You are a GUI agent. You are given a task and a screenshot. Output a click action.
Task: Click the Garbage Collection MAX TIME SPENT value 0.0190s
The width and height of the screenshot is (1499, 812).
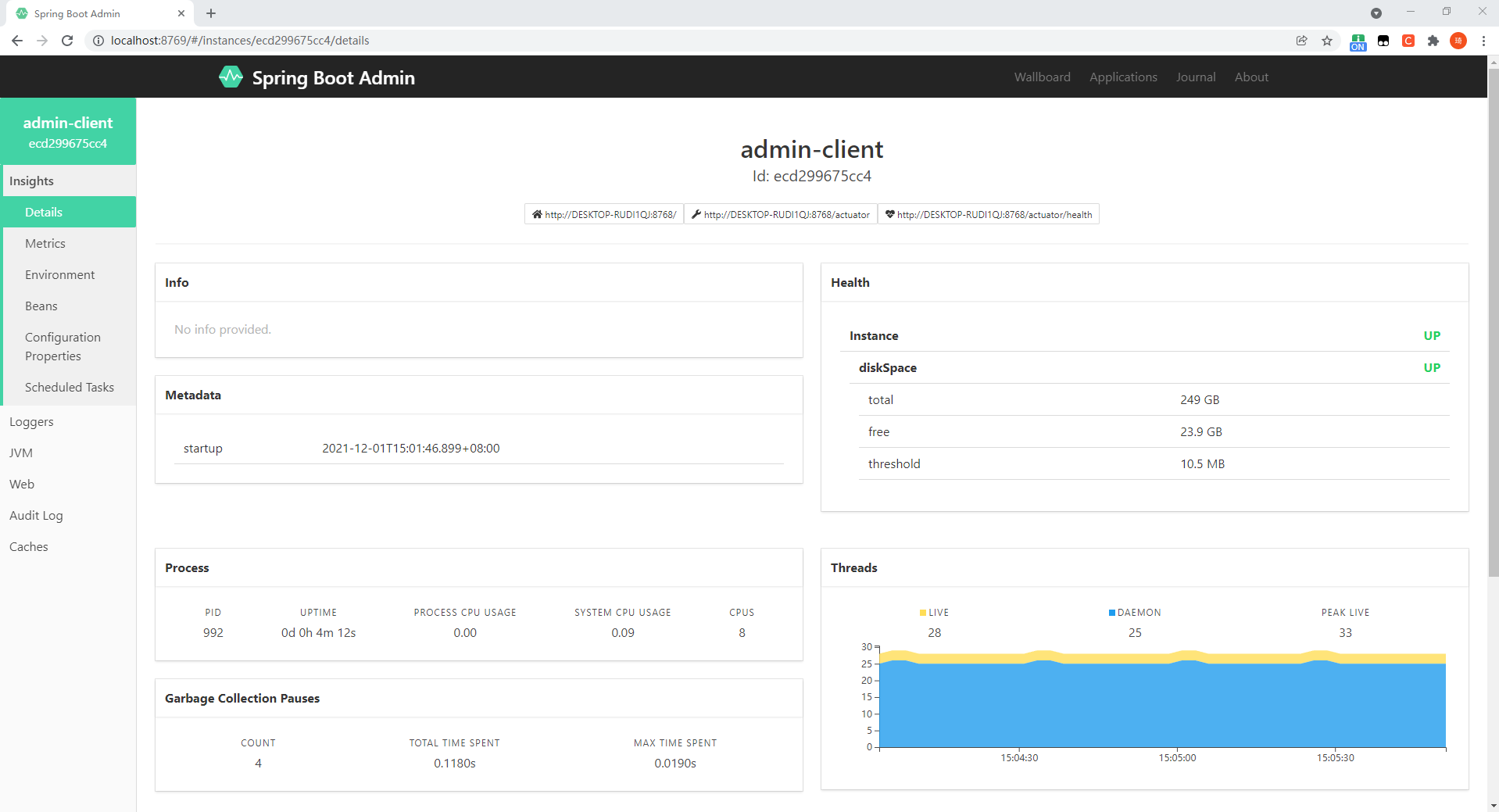tap(675, 763)
